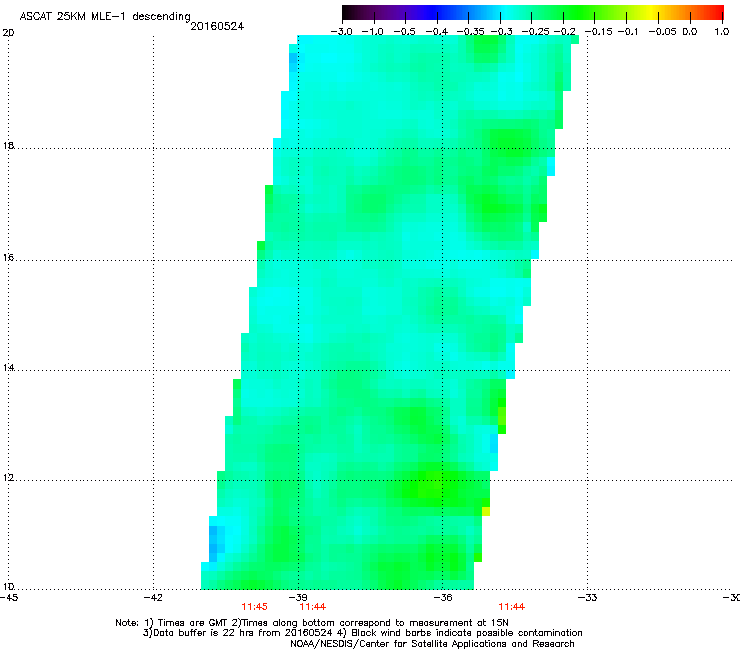Click the "NOAA/NESDIS/Center for Satellite Applications and Research" credit
Viewport: 740px width, 650px height.
click(432, 644)
